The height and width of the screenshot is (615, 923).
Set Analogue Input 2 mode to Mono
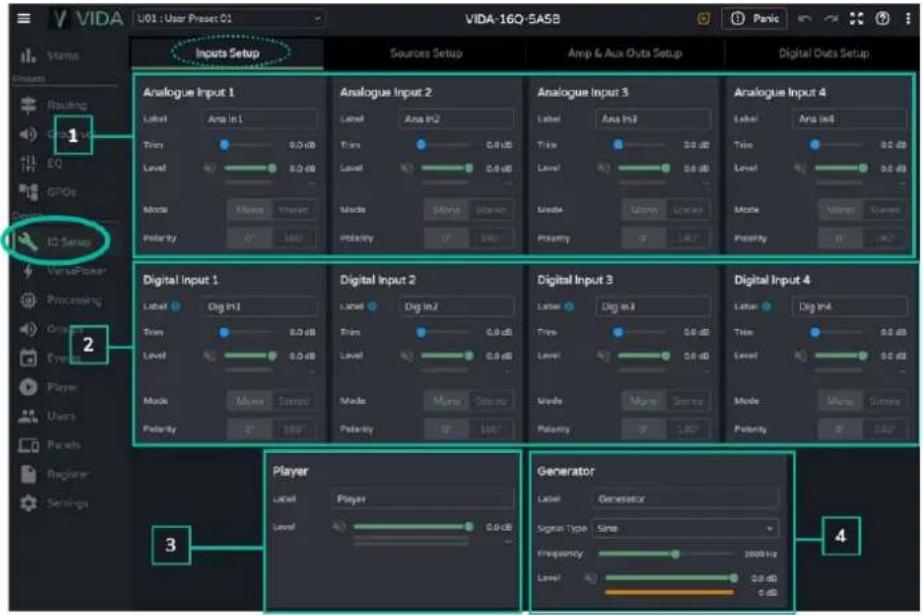[x=447, y=210]
